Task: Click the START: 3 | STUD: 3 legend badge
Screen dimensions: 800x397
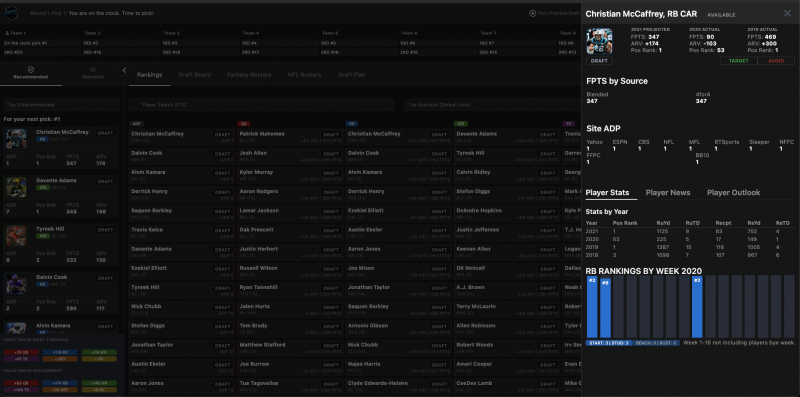Action: point(609,343)
